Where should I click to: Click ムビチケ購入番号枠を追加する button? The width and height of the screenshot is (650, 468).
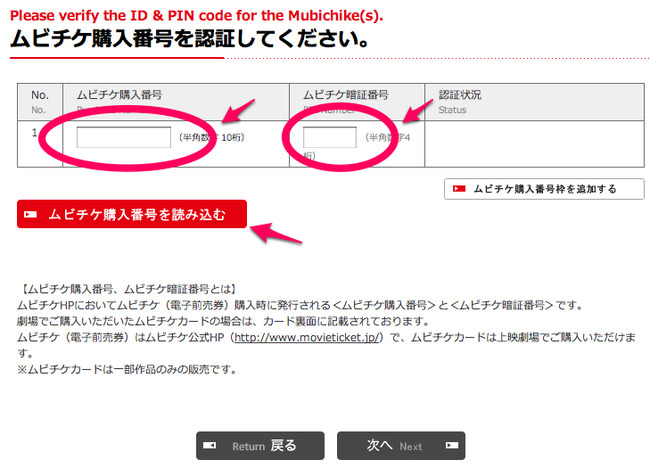544,189
